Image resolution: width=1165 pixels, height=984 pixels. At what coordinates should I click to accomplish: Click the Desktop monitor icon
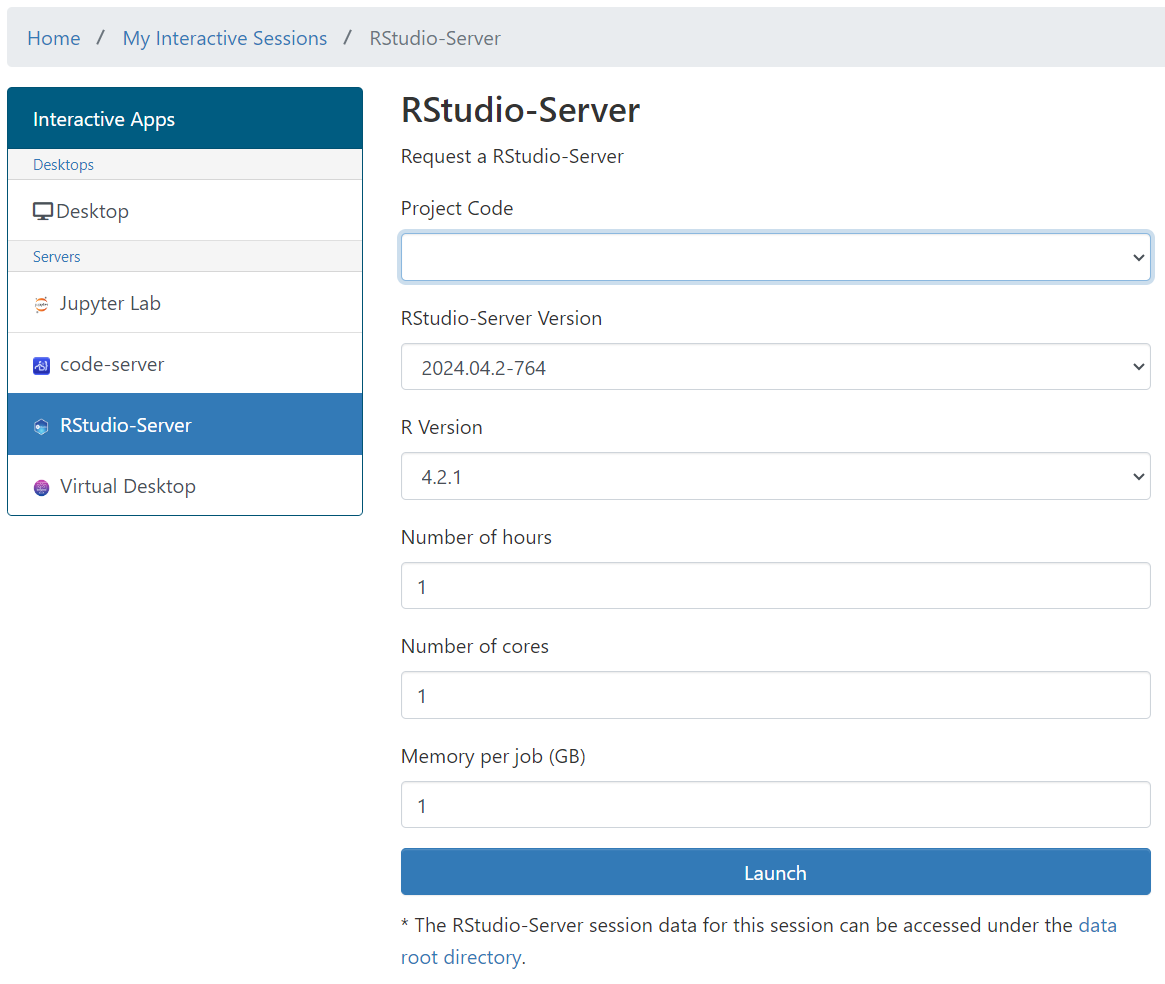point(43,211)
